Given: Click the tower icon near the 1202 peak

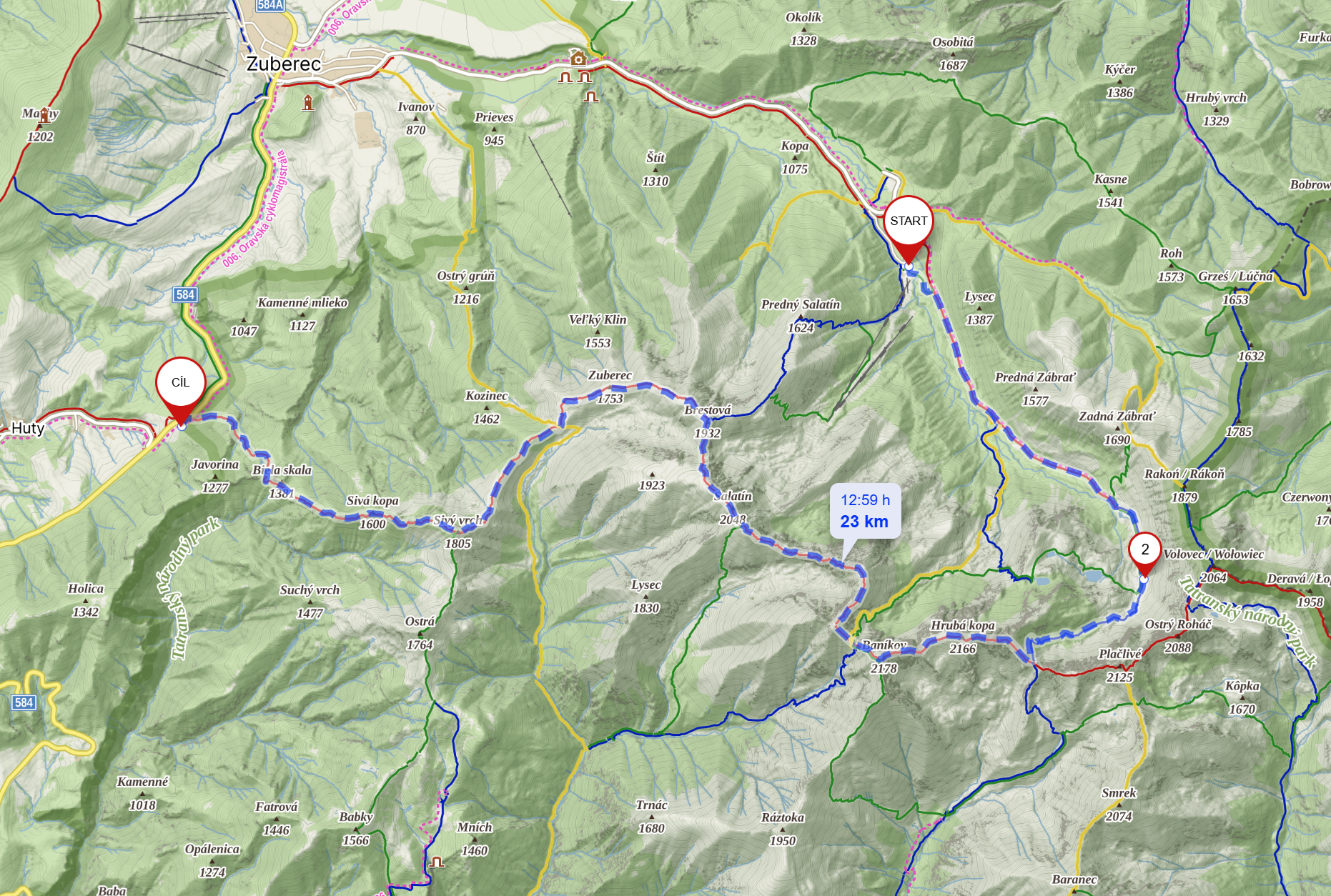Looking at the screenshot, I should click(x=44, y=114).
